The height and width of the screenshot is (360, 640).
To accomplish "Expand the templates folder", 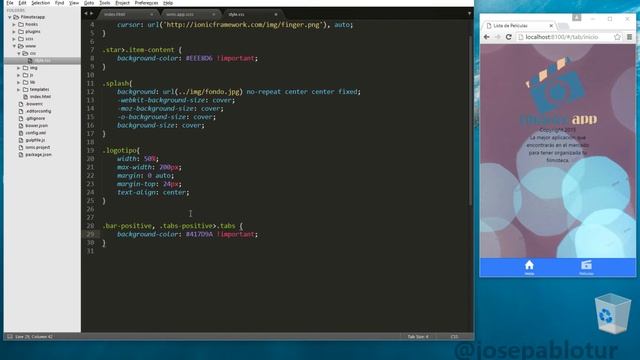I will coord(19,89).
